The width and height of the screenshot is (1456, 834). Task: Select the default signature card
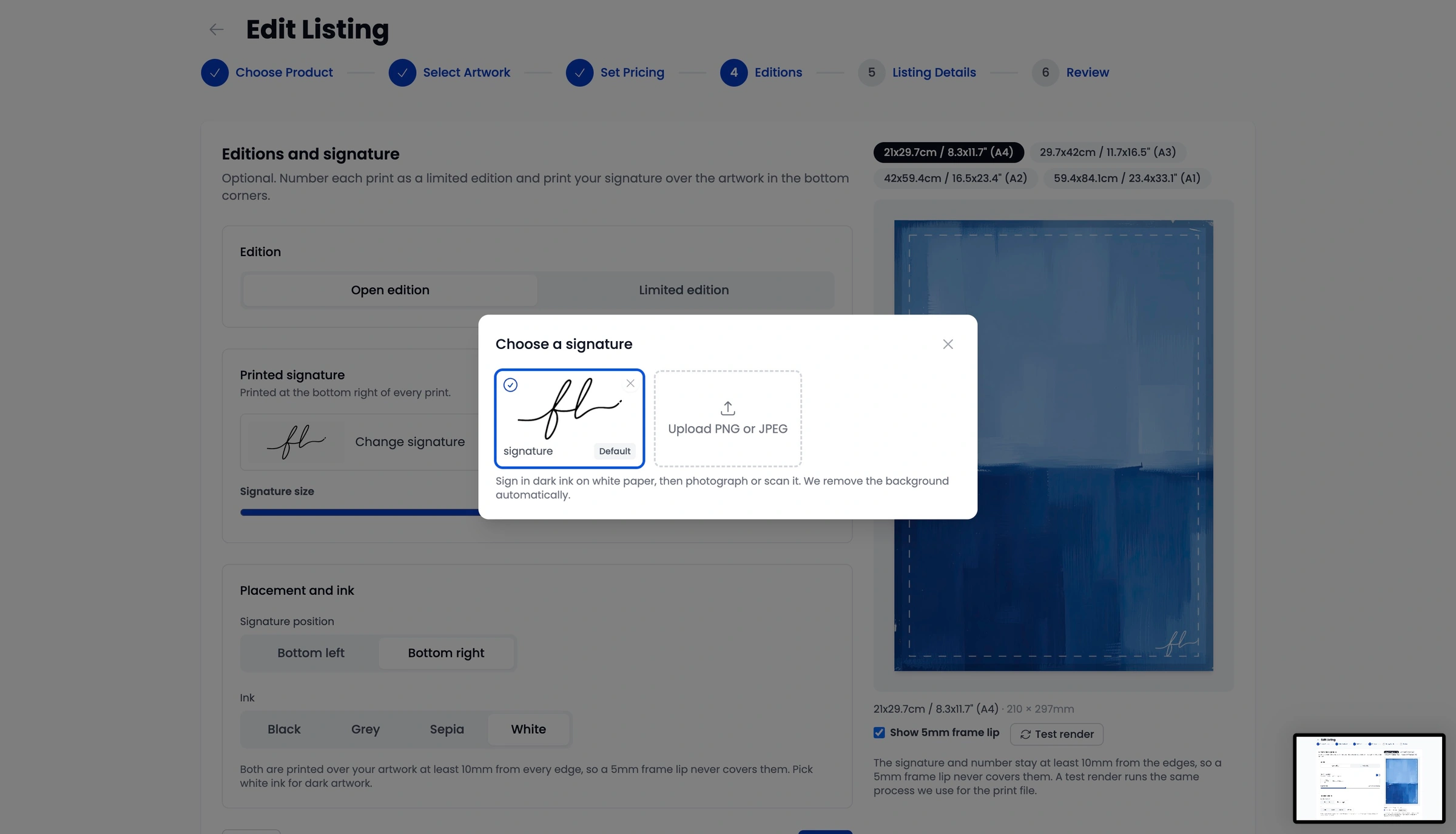point(569,419)
